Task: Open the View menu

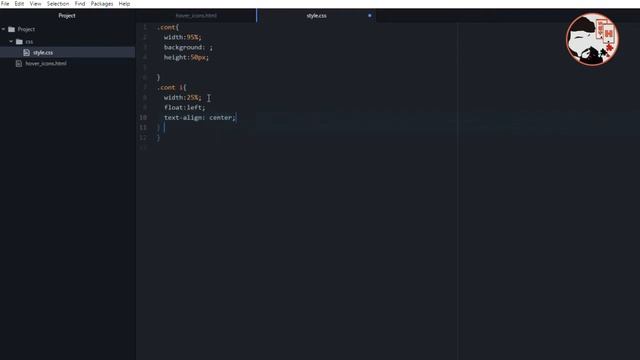Action: 36,4
